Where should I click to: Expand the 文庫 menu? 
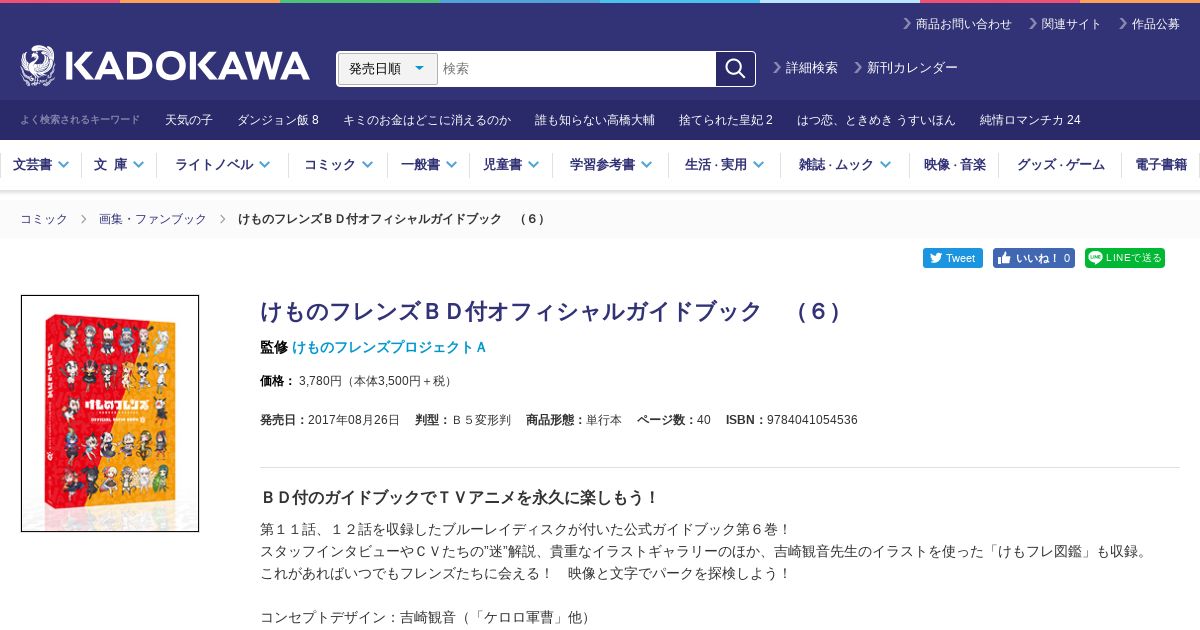click(x=119, y=165)
